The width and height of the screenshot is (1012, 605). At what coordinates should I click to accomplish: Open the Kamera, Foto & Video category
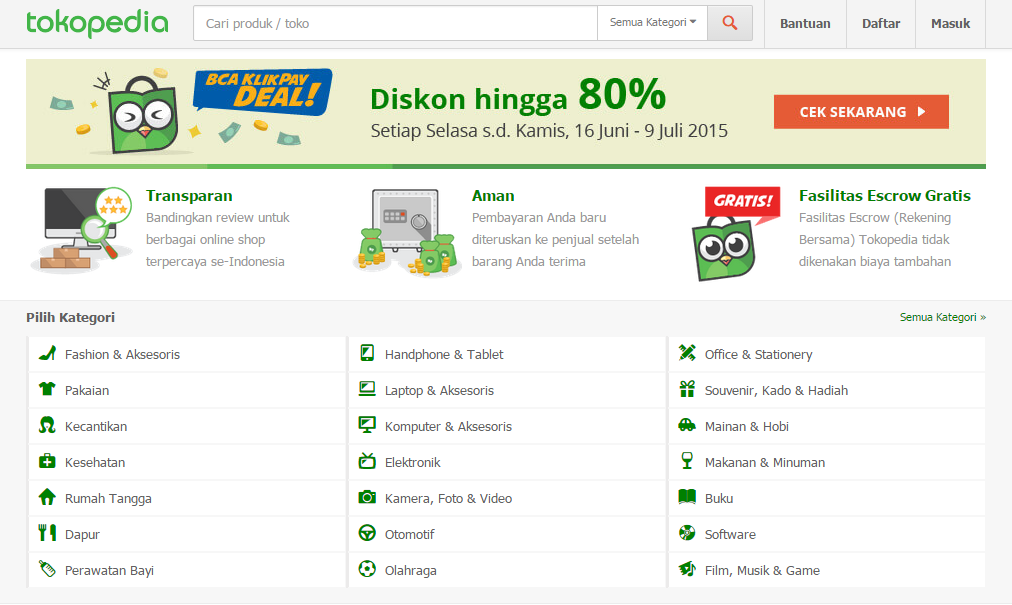507,498
